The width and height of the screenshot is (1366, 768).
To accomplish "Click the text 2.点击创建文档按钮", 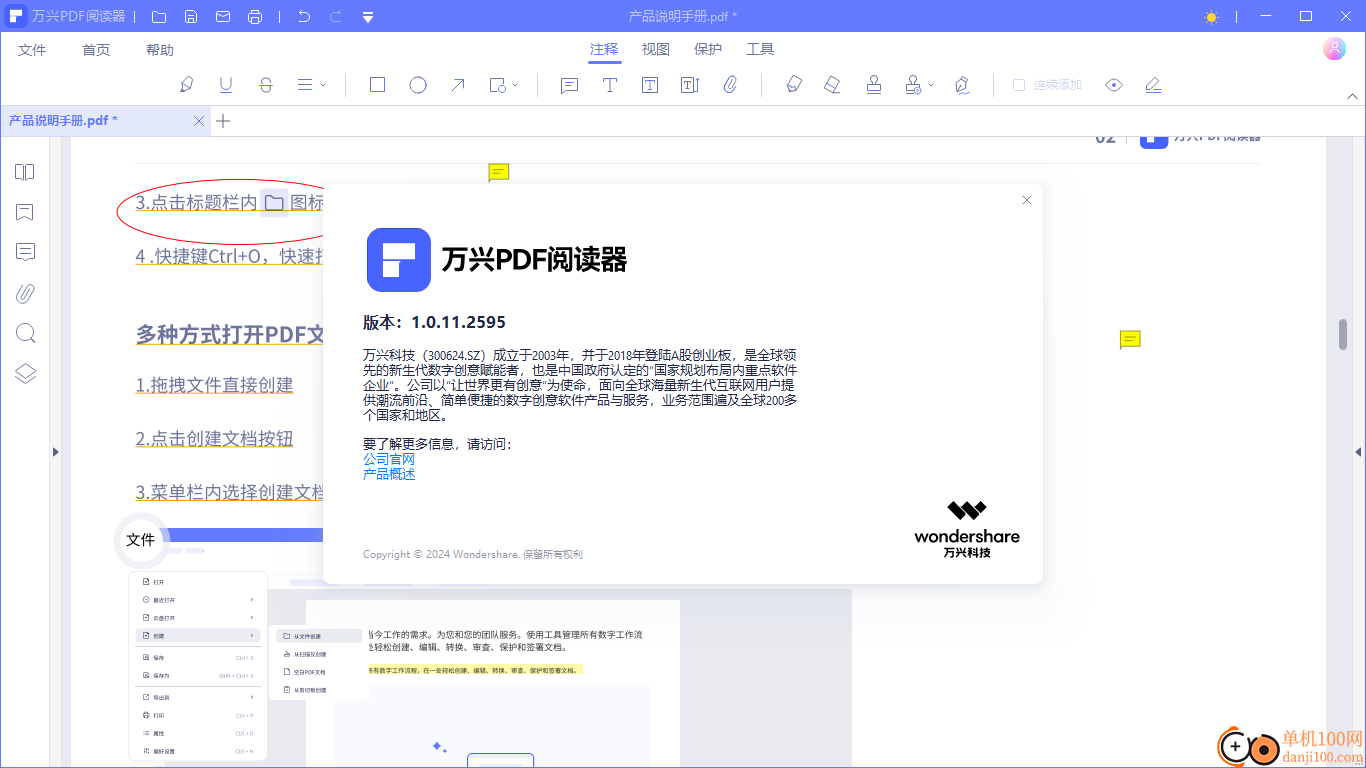I will click(x=215, y=438).
